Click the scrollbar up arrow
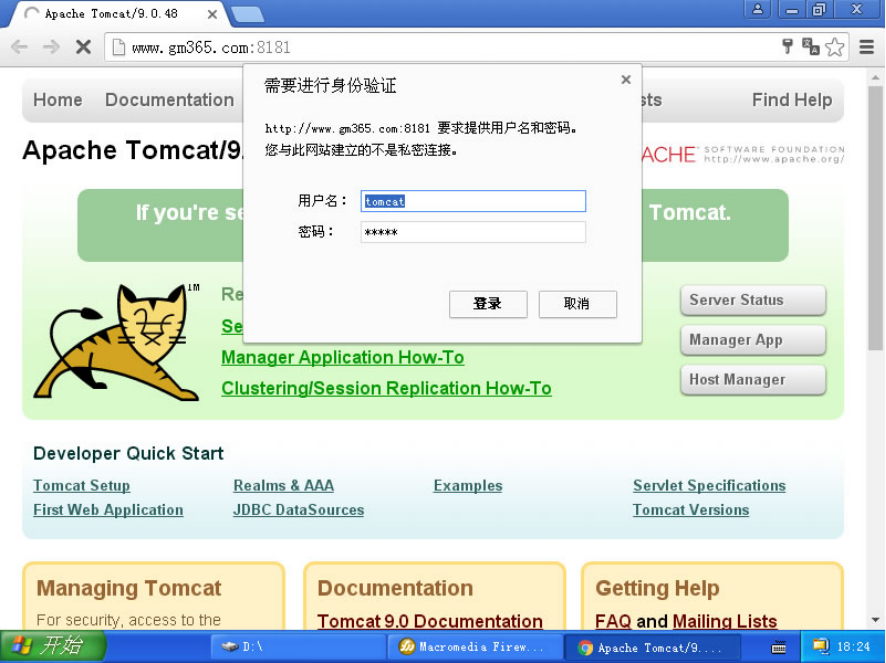Viewport: 886px width, 663px height. click(875, 77)
